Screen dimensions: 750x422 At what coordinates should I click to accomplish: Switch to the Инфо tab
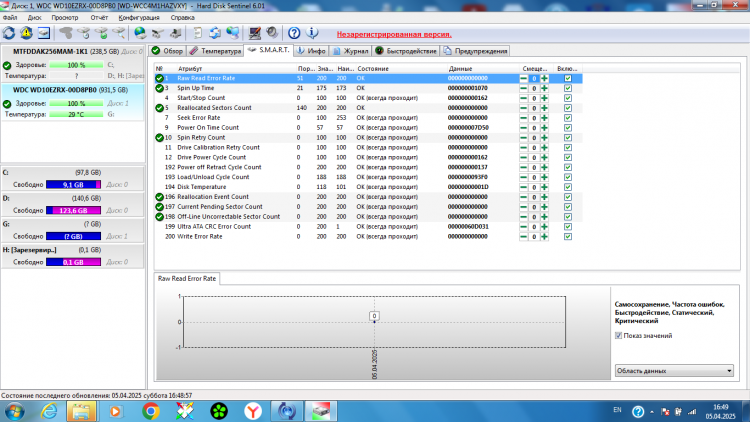click(x=311, y=51)
